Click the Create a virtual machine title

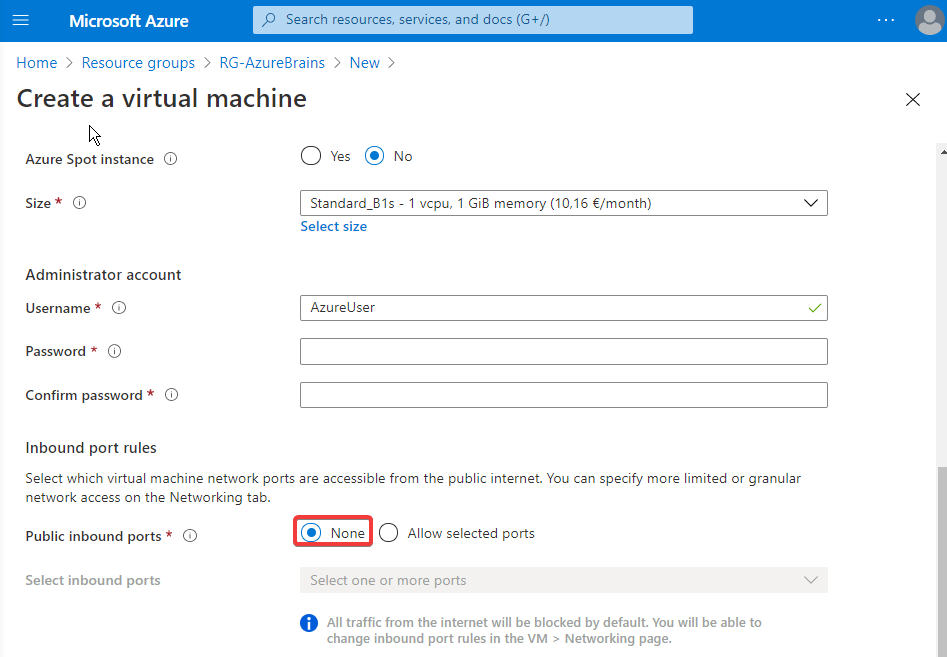pos(162,98)
